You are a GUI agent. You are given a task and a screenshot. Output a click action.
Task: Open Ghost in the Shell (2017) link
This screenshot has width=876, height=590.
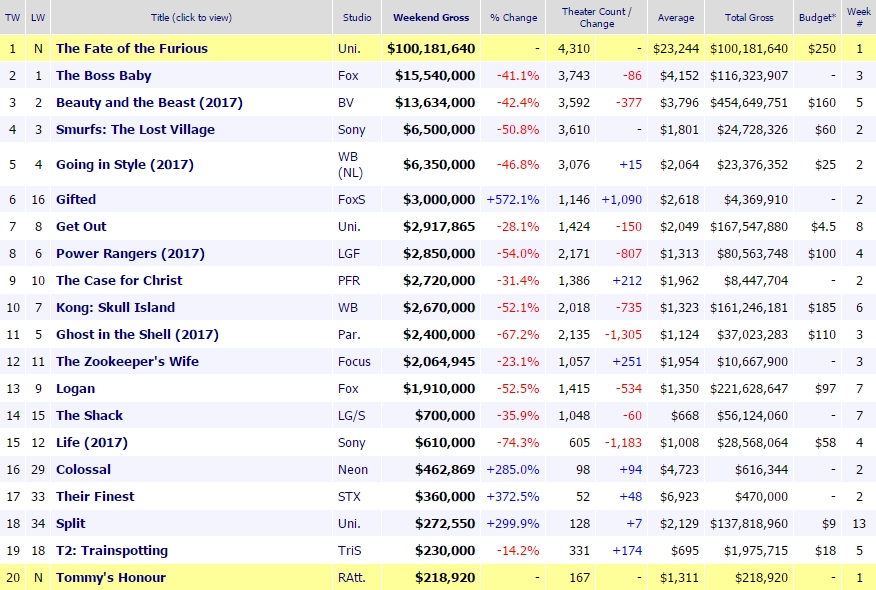(x=137, y=335)
